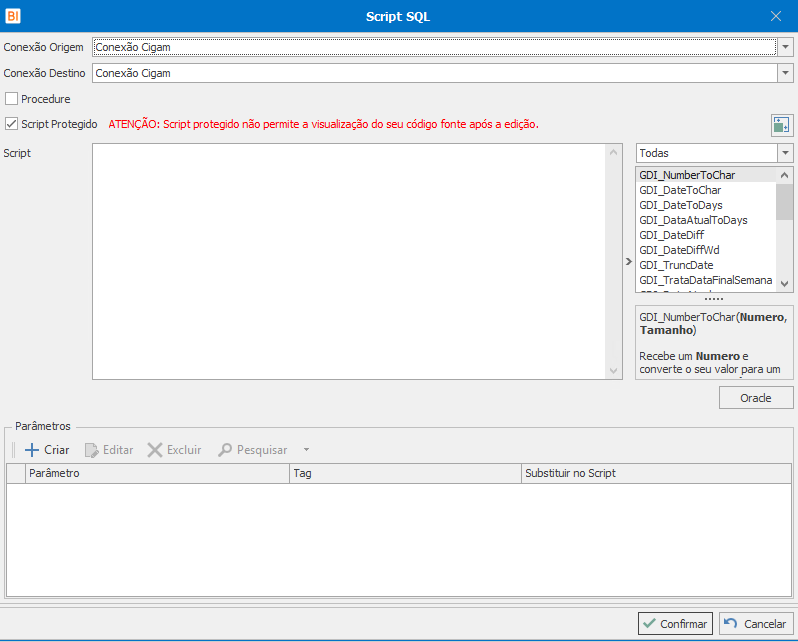This screenshot has width=798, height=642.
Task: Select GDI_DateDiffWd in the function list
Action: [706, 250]
